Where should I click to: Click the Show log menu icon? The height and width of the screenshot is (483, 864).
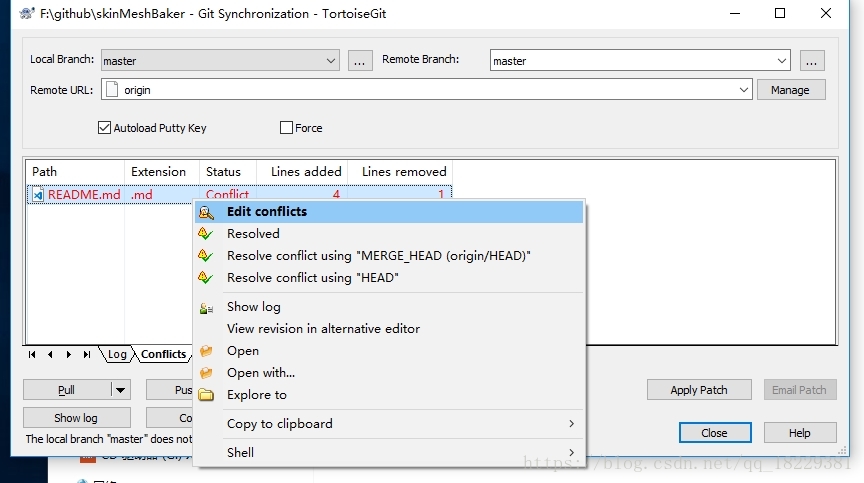pyautogui.click(x=206, y=308)
